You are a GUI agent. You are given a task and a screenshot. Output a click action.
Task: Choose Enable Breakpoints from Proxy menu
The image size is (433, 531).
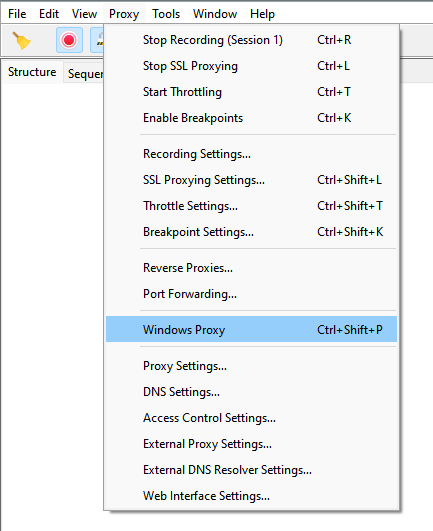pyautogui.click(x=251, y=118)
